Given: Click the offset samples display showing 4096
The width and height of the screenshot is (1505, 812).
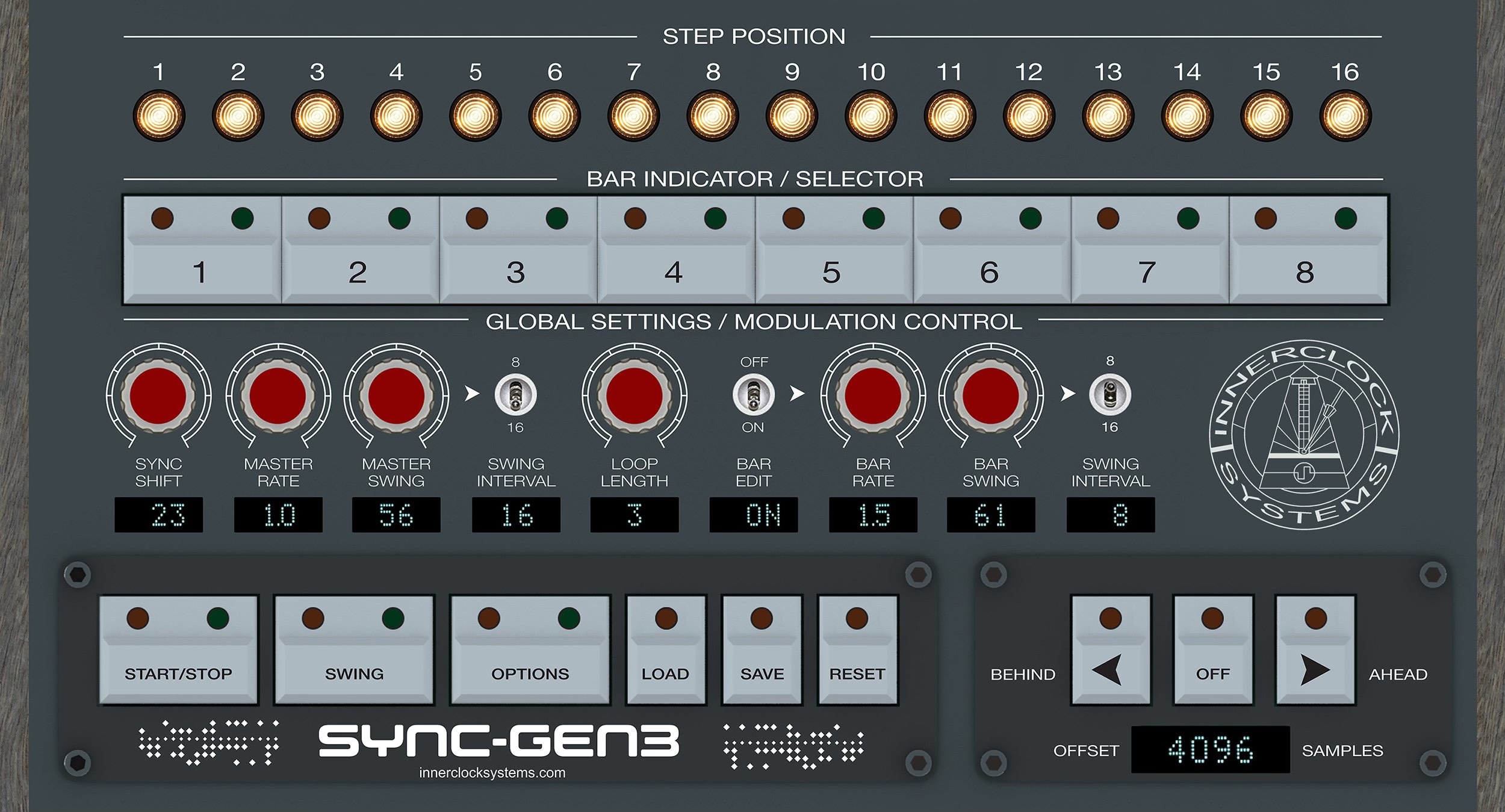Looking at the screenshot, I should [1210, 749].
